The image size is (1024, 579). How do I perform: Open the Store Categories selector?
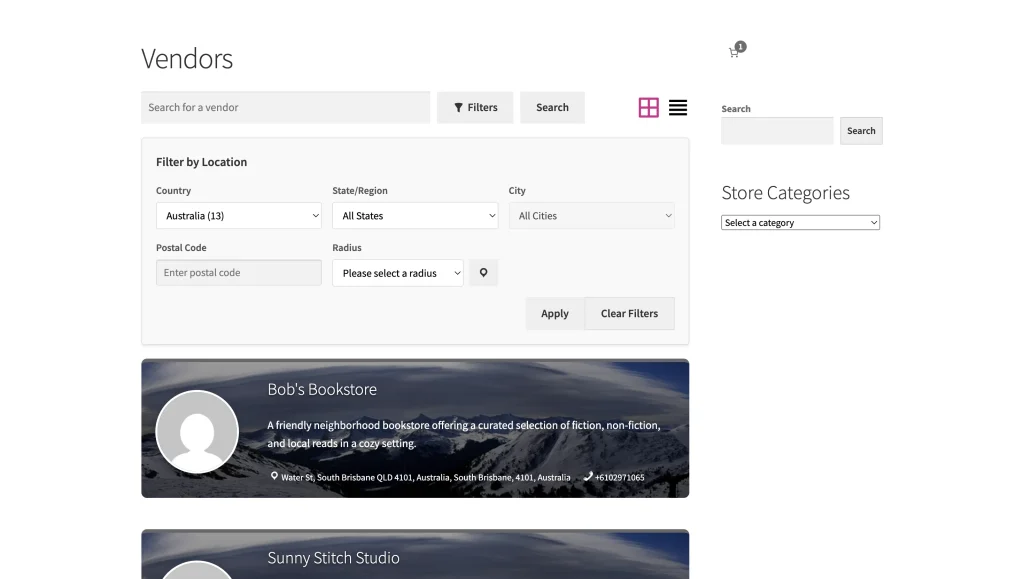800,222
